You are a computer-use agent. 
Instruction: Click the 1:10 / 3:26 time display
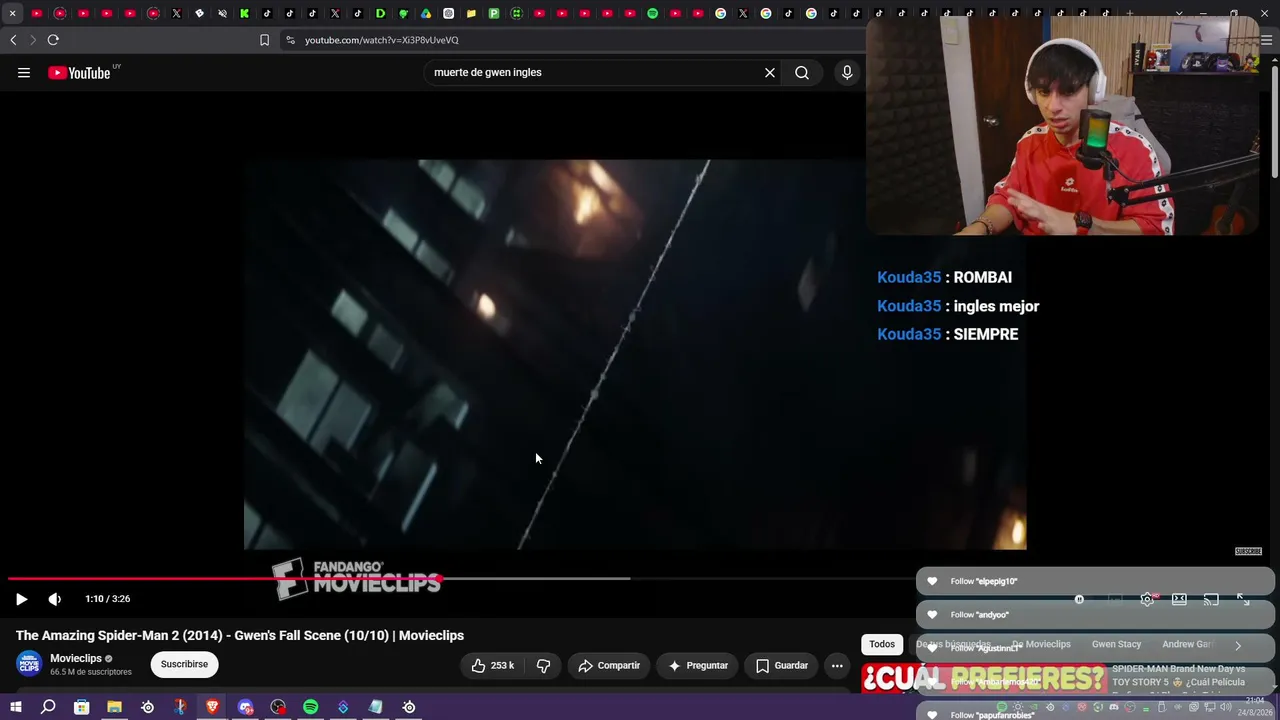coord(107,599)
